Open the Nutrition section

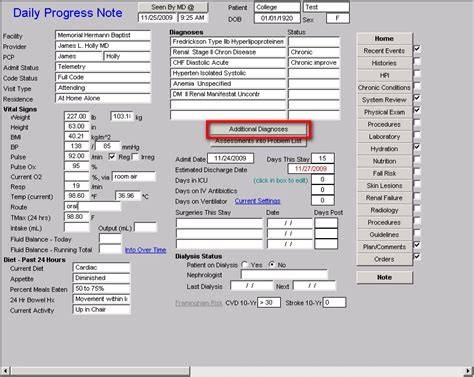pyautogui.click(x=384, y=161)
